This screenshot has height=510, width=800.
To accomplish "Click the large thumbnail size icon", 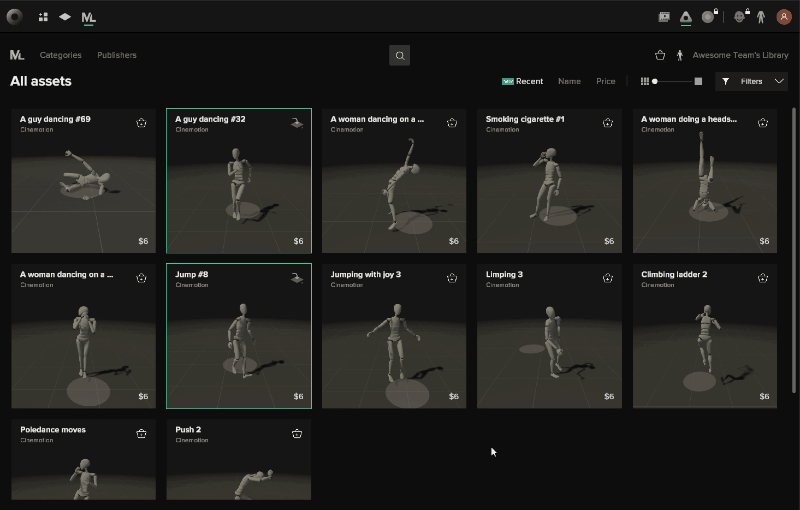I will click(698, 81).
